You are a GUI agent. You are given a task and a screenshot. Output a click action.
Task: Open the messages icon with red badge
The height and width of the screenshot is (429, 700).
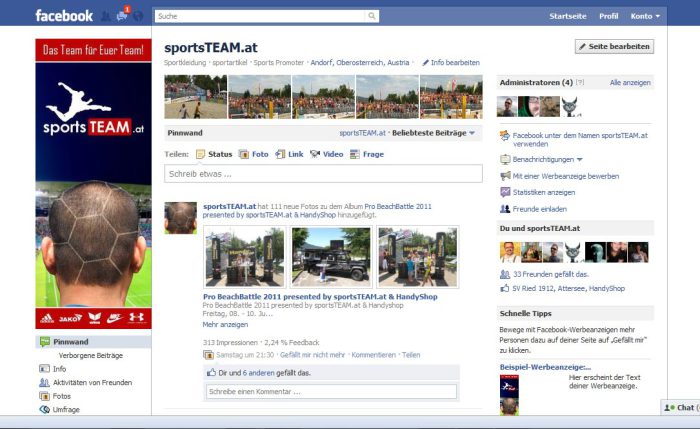122,16
